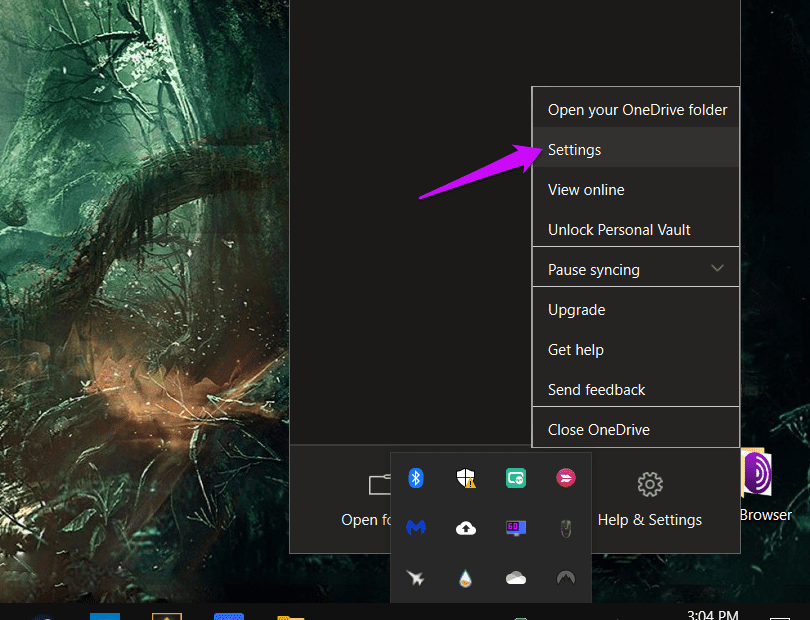Choose Settings from the OneDrive menu
The width and height of the screenshot is (810, 620).
(636, 149)
